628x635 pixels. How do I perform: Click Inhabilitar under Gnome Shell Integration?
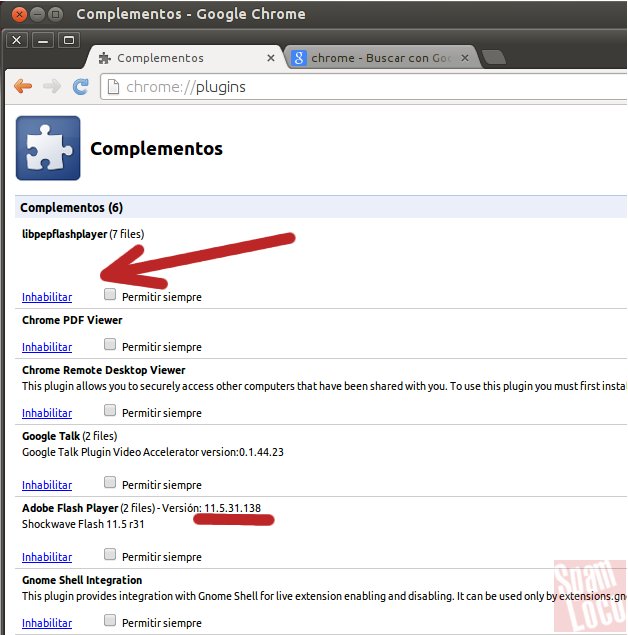point(47,623)
